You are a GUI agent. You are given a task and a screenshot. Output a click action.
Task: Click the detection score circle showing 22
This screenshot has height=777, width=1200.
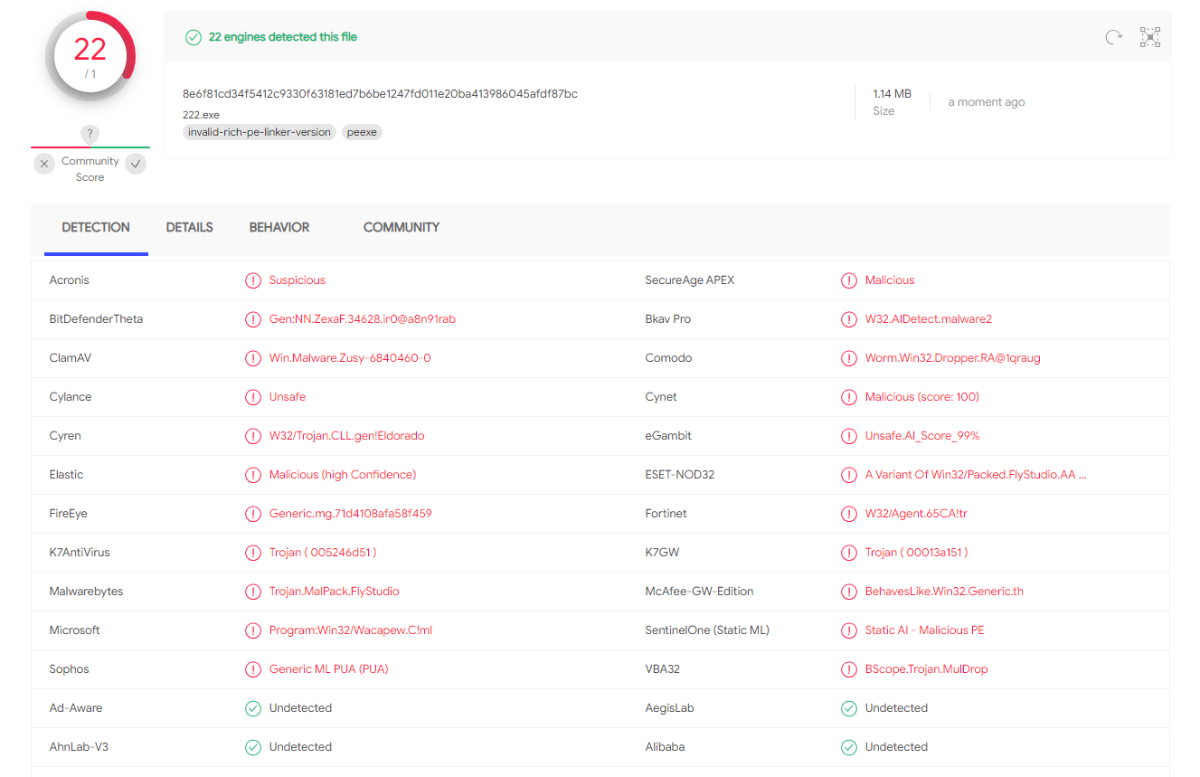click(x=91, y=57)
